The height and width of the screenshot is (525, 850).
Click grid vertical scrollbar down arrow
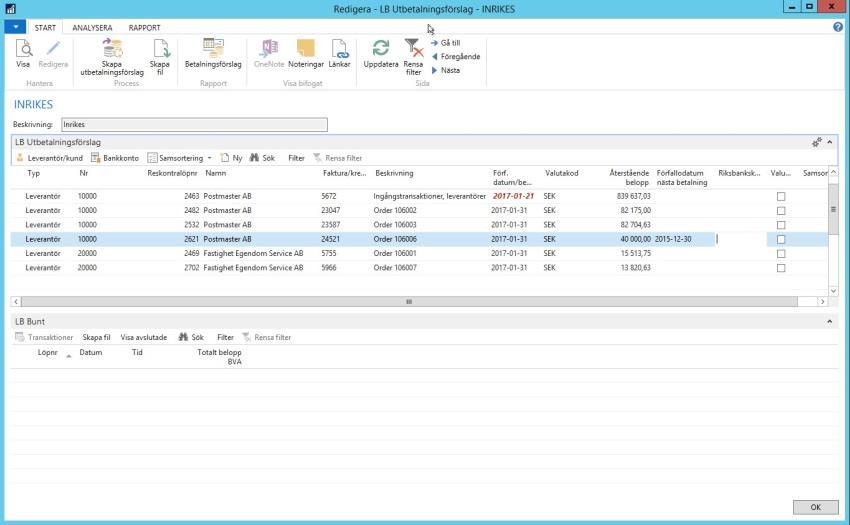[833, 291]
